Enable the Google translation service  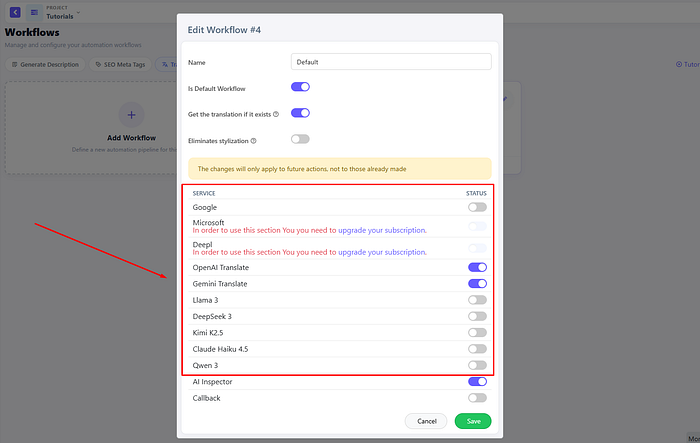coord(477,207)
